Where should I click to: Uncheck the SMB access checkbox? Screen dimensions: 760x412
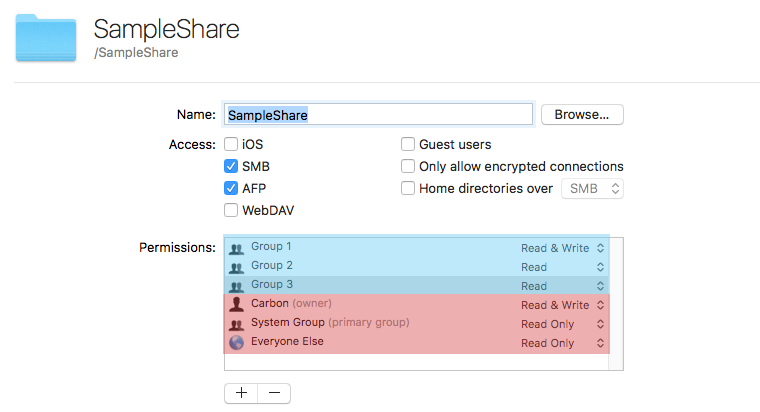[231, 167]
